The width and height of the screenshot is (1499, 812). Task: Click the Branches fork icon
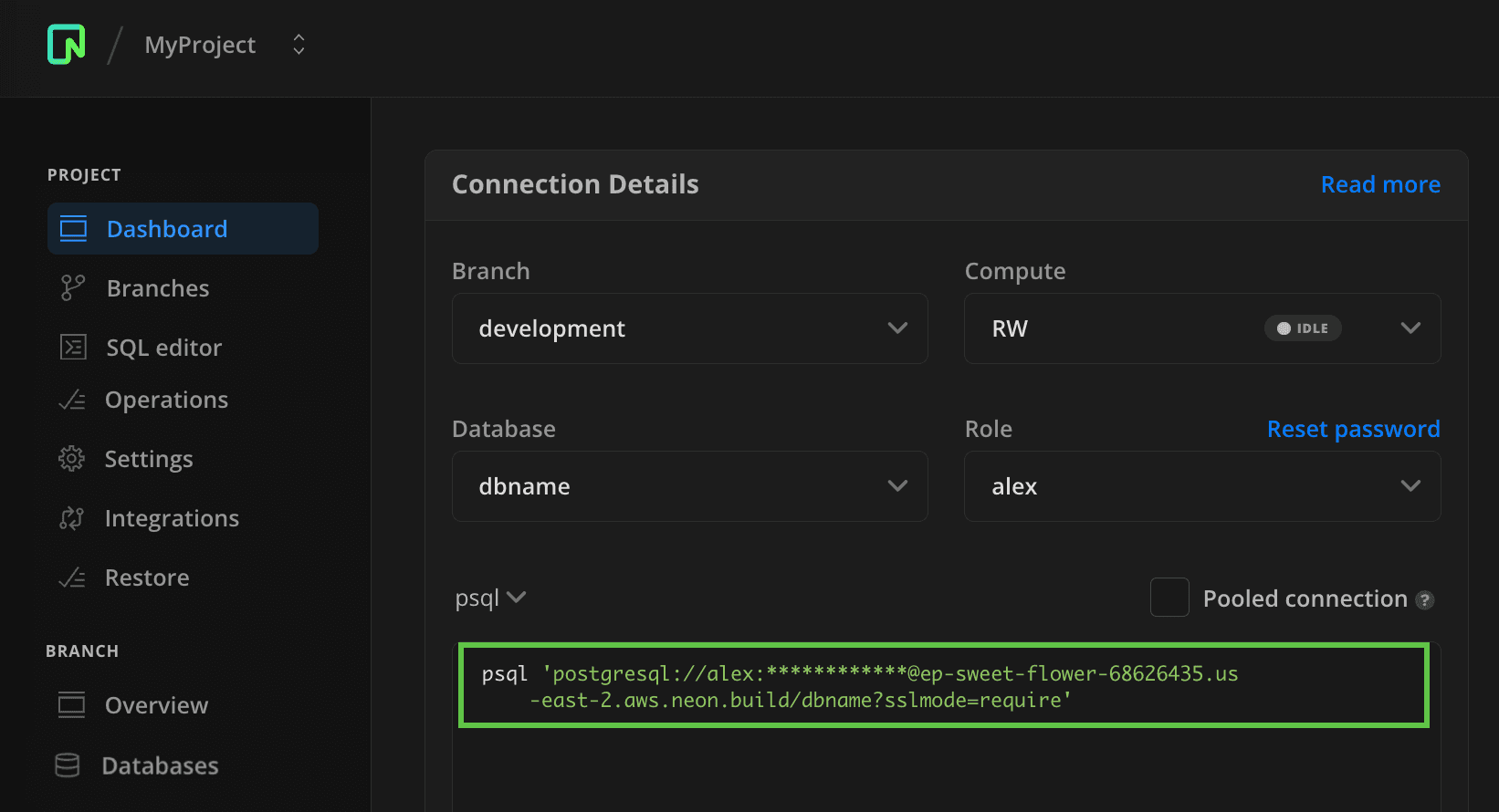pos(72,288)
